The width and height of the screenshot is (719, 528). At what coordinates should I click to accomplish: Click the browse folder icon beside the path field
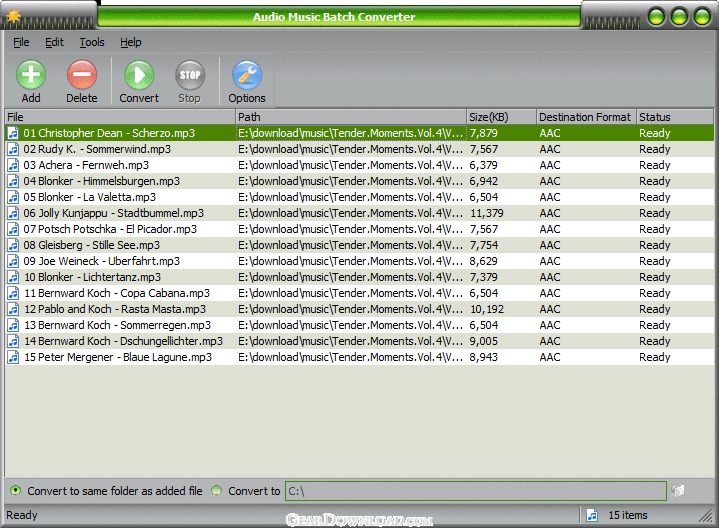tap(678, 490)
